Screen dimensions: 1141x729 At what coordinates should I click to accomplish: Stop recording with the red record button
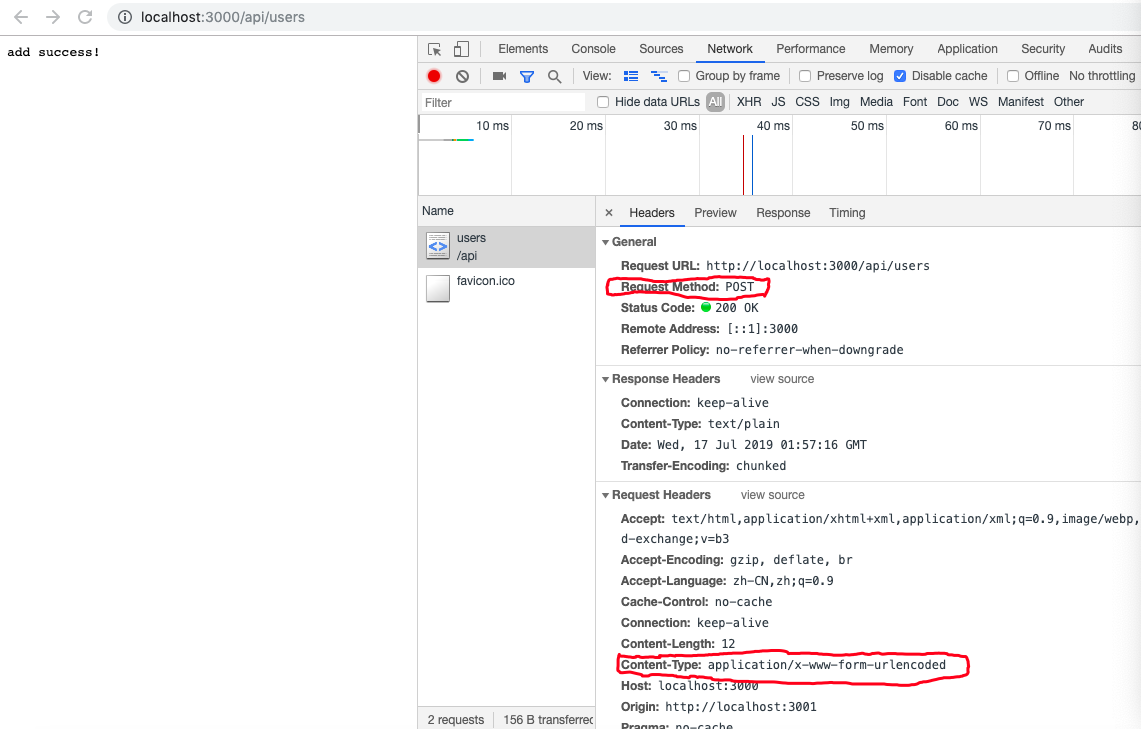tap(432, 75)
